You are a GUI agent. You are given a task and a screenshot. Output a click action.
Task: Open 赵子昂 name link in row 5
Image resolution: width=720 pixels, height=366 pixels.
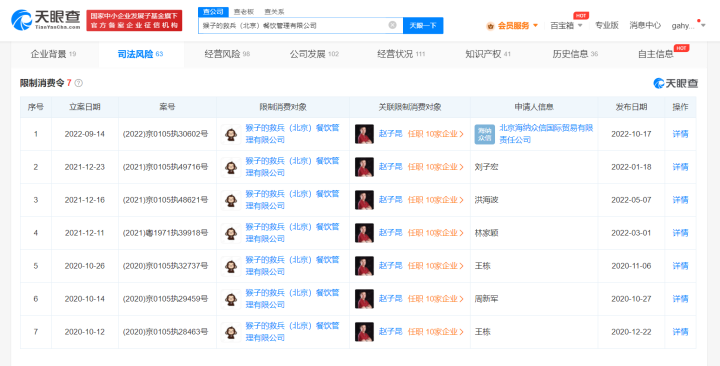[x=390, y=266]
